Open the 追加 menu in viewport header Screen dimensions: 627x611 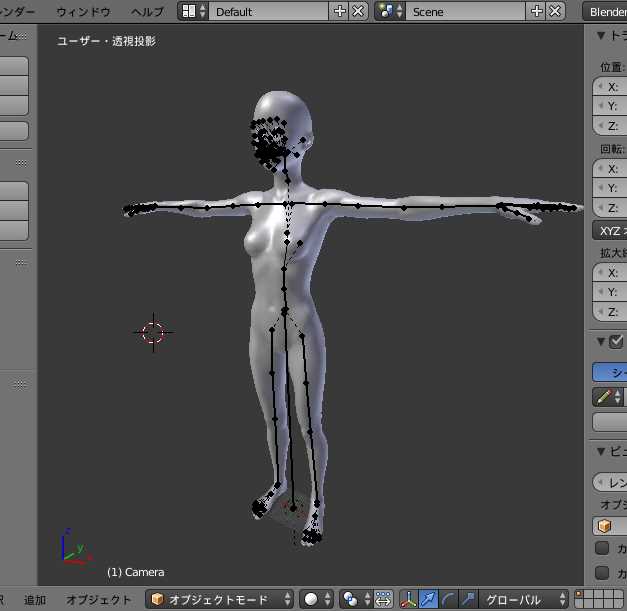(35, 599)
